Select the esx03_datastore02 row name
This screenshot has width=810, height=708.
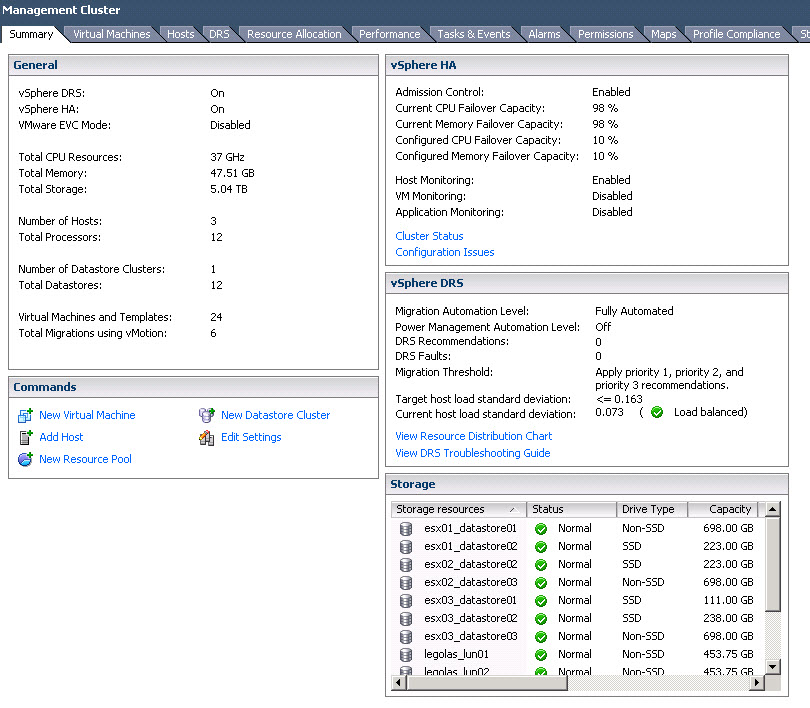click(470, 619)
